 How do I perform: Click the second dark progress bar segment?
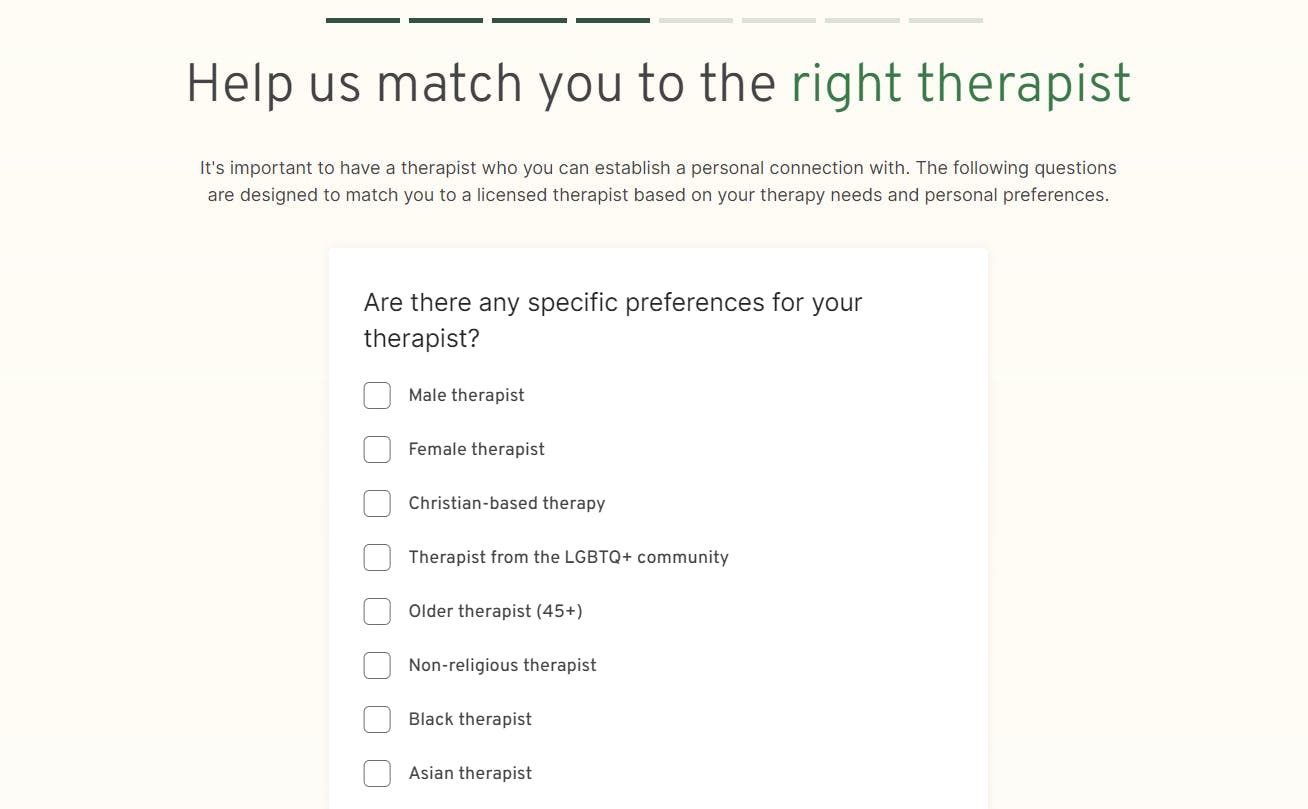pos(445,18)
